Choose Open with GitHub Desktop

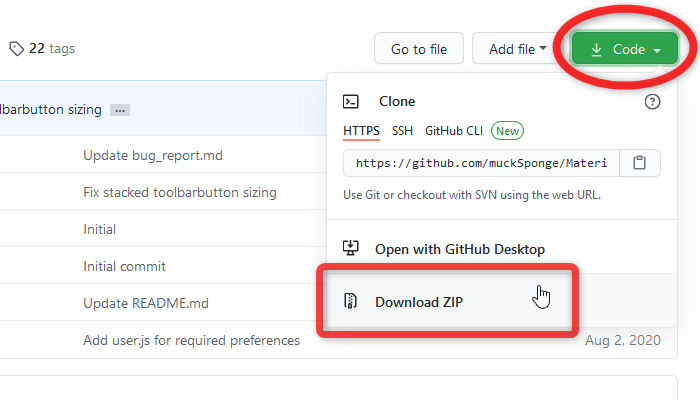click(502, 248)
